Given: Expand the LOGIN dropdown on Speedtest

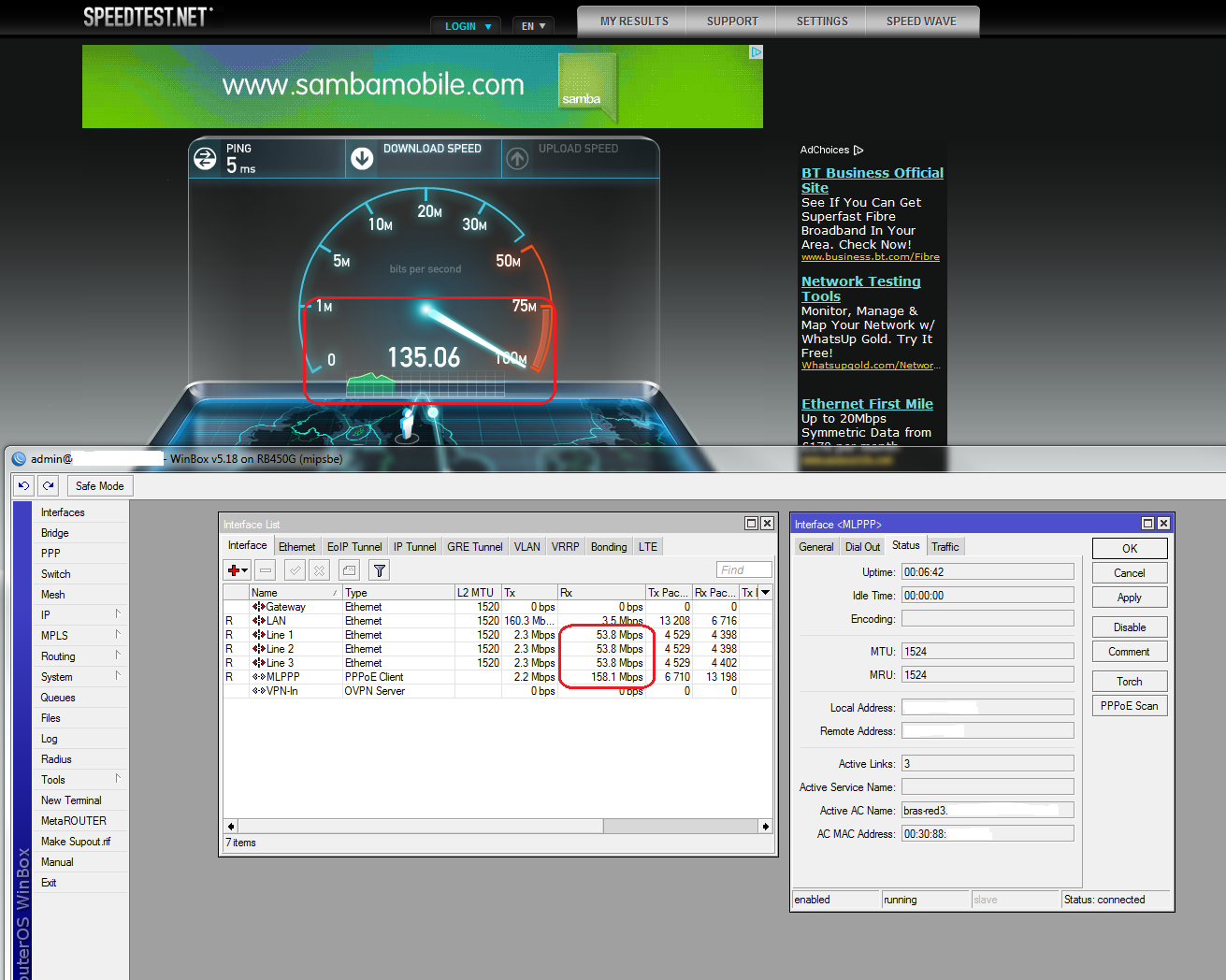Looking at the screenshot, I should coord(467,26).
